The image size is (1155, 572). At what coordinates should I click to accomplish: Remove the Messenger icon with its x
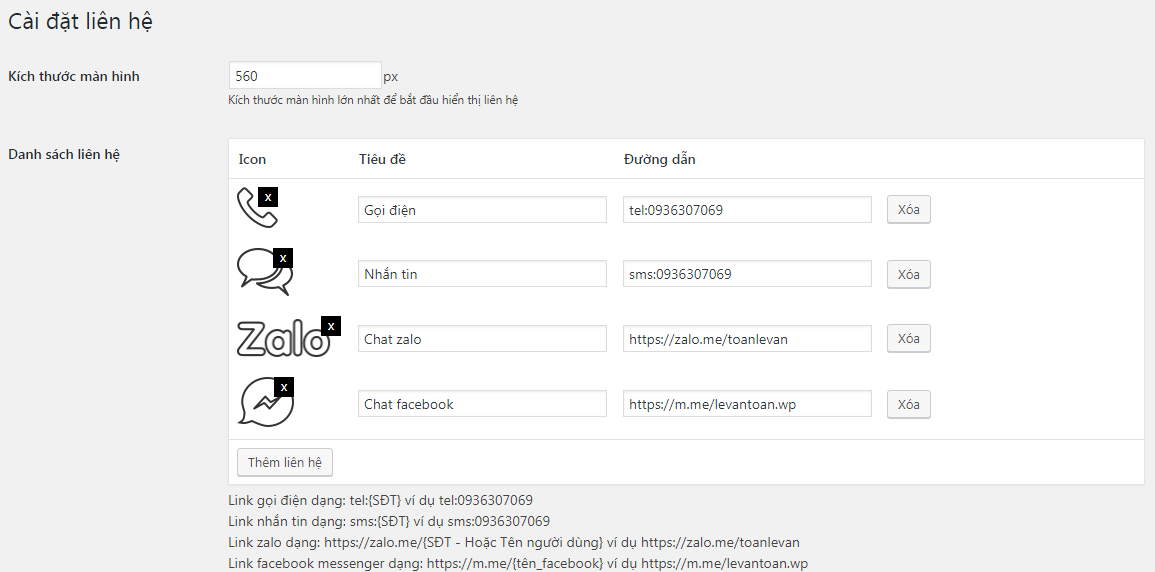284,387
